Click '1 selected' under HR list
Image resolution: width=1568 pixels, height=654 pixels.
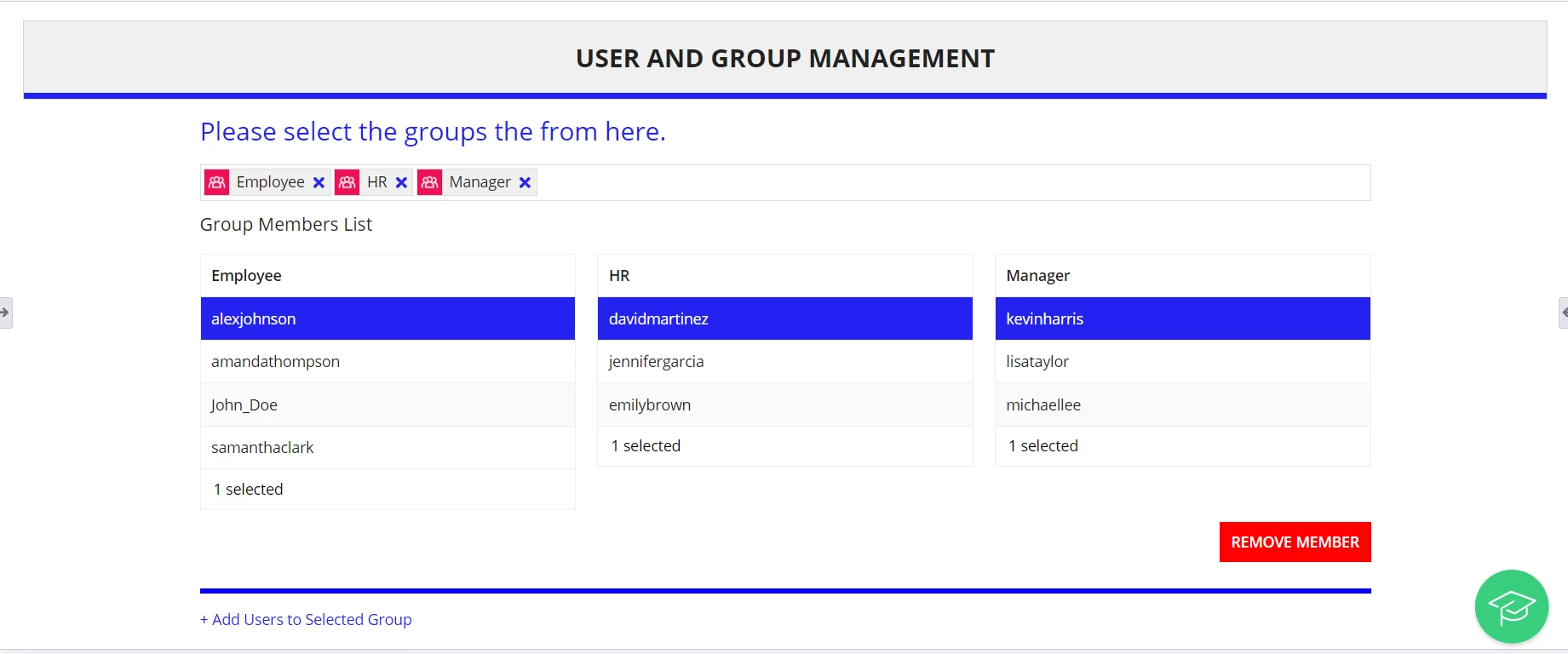click(x=646, y=445)
